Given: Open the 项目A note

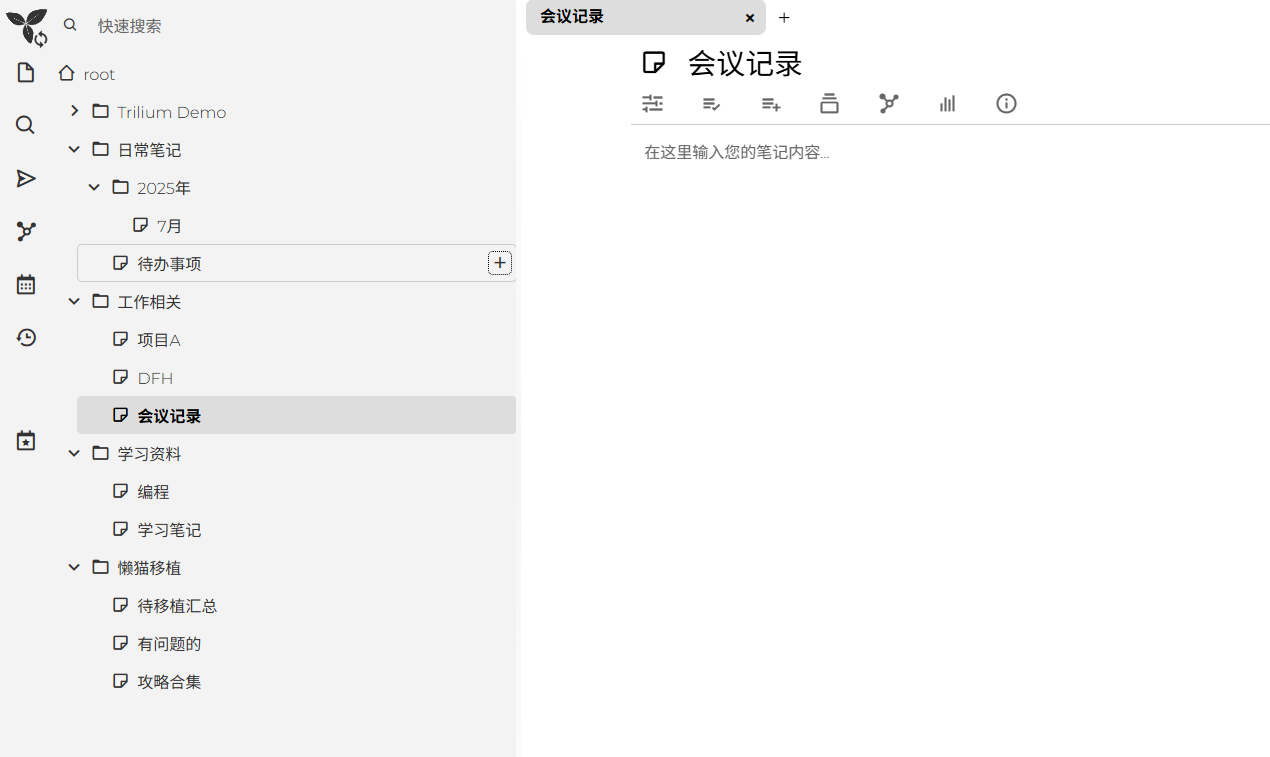Looking at the screenshot, I should pos(159,340).
